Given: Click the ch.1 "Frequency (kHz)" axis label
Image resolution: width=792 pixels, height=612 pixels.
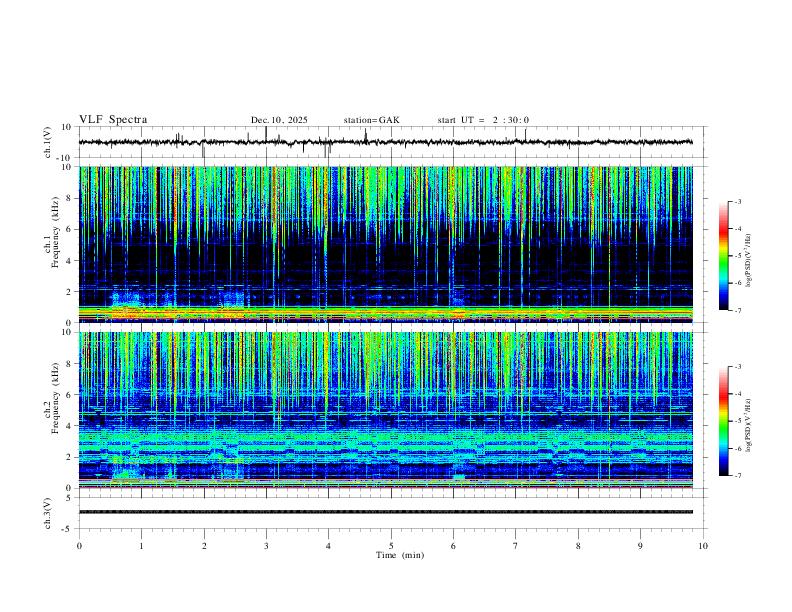Looking at the screenshot, I should pos(55,232).
